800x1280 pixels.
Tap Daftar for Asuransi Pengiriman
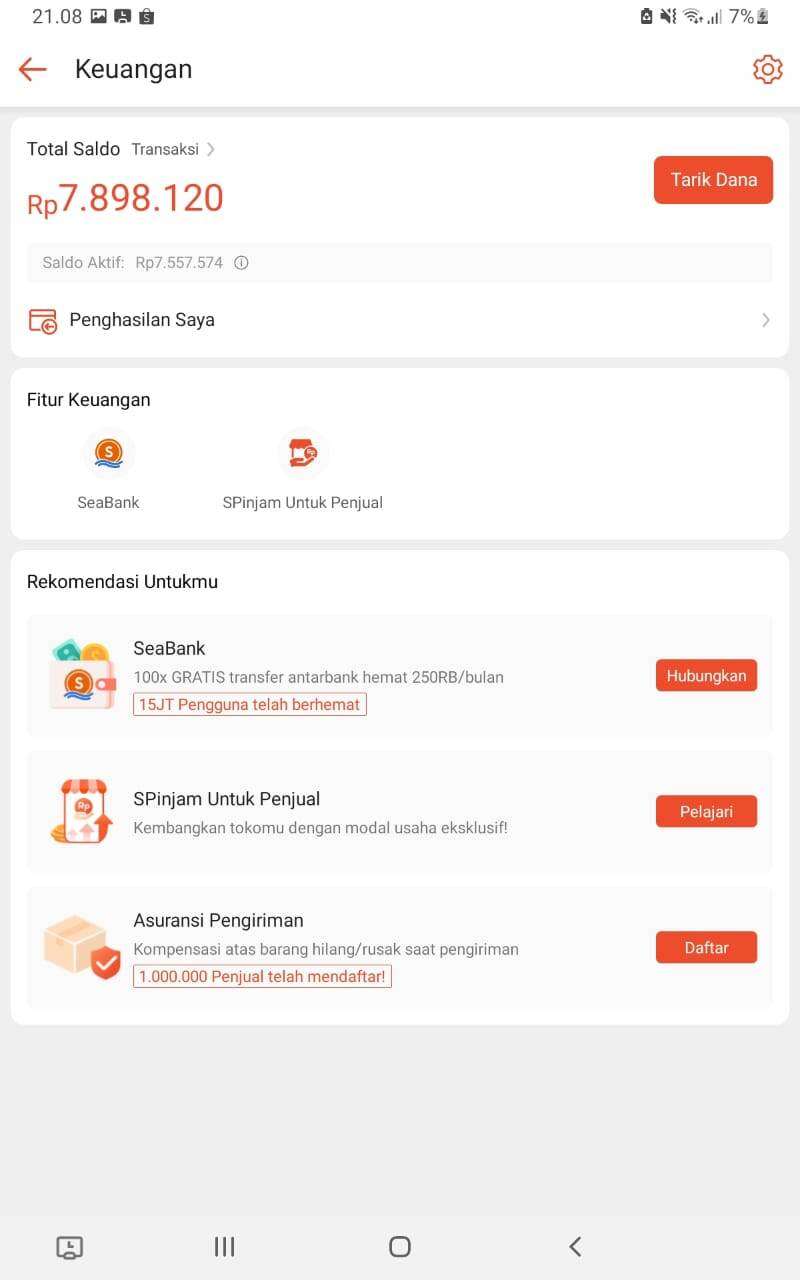[x=706, y=947]
